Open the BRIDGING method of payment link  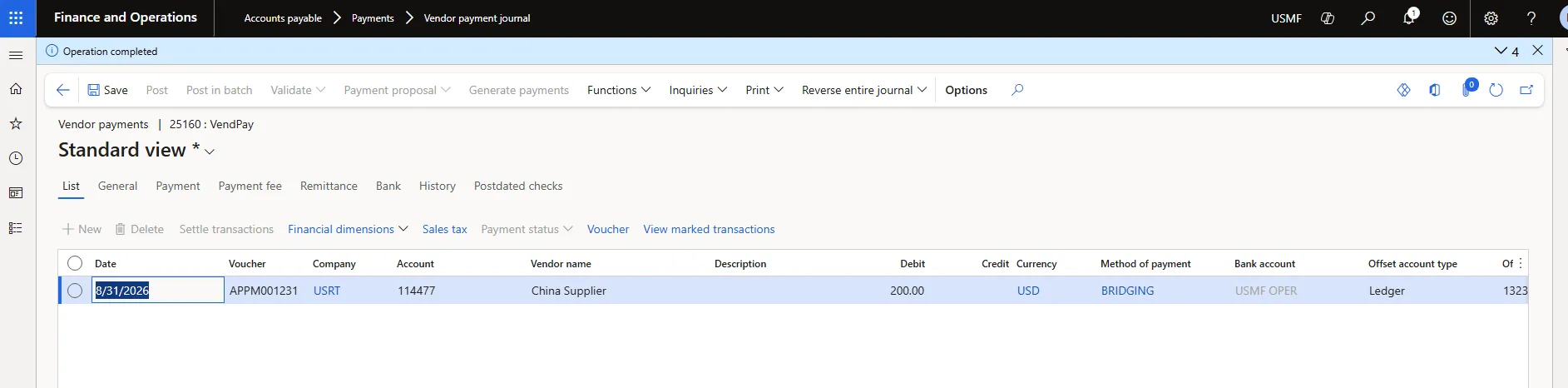1128,291
